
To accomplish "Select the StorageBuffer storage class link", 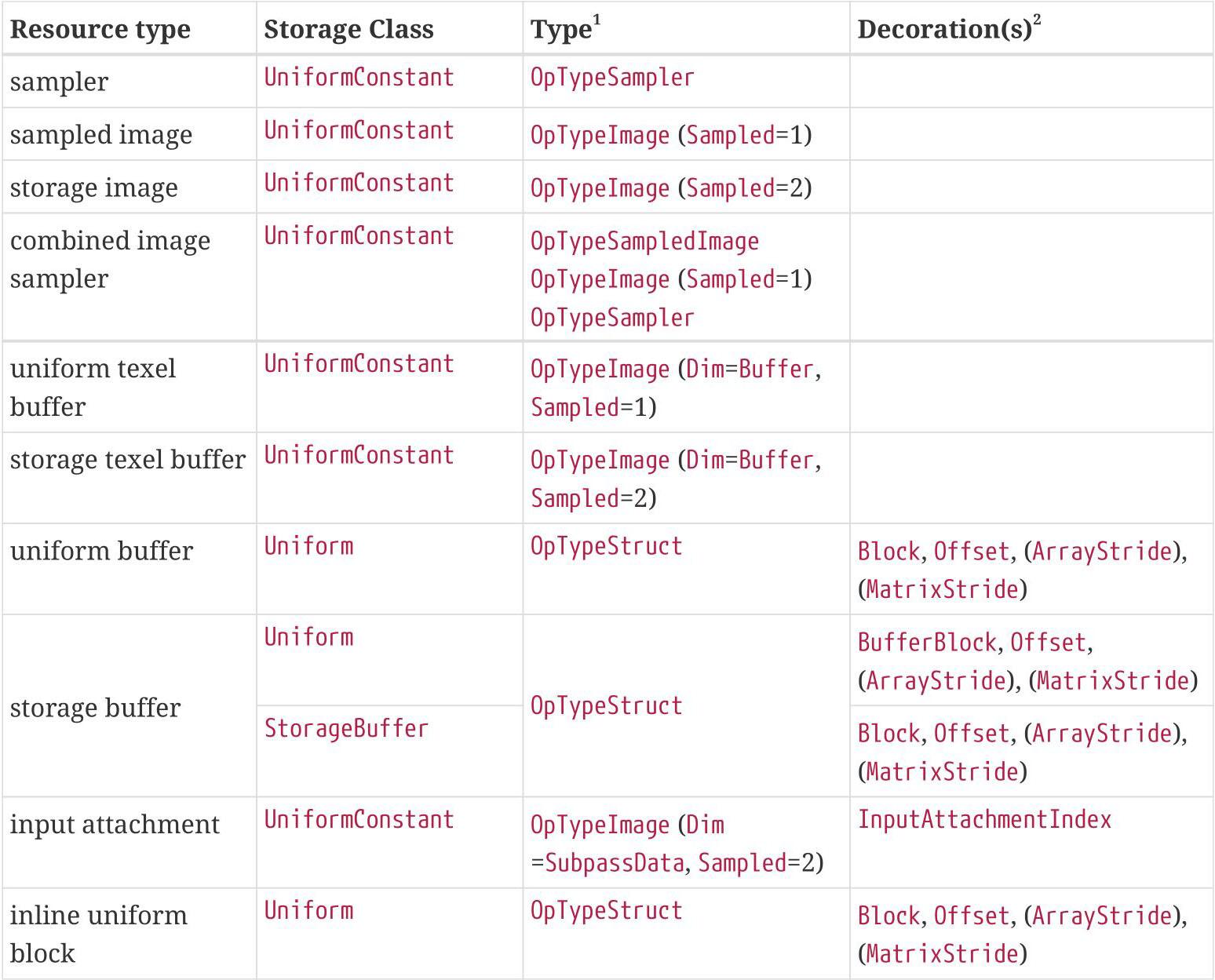I will point(346,728).
